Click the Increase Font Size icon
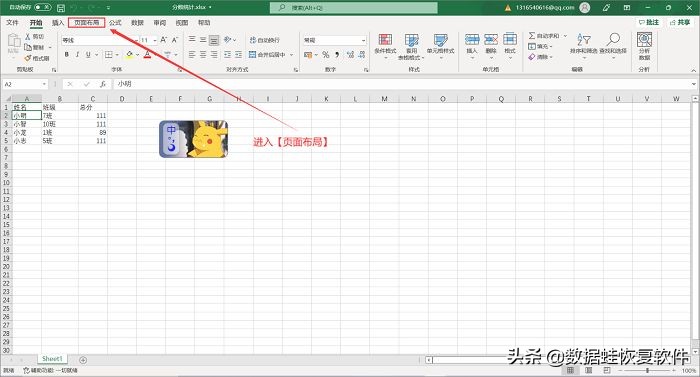Screen dimensions: 700x377 (x=164, y=40)
